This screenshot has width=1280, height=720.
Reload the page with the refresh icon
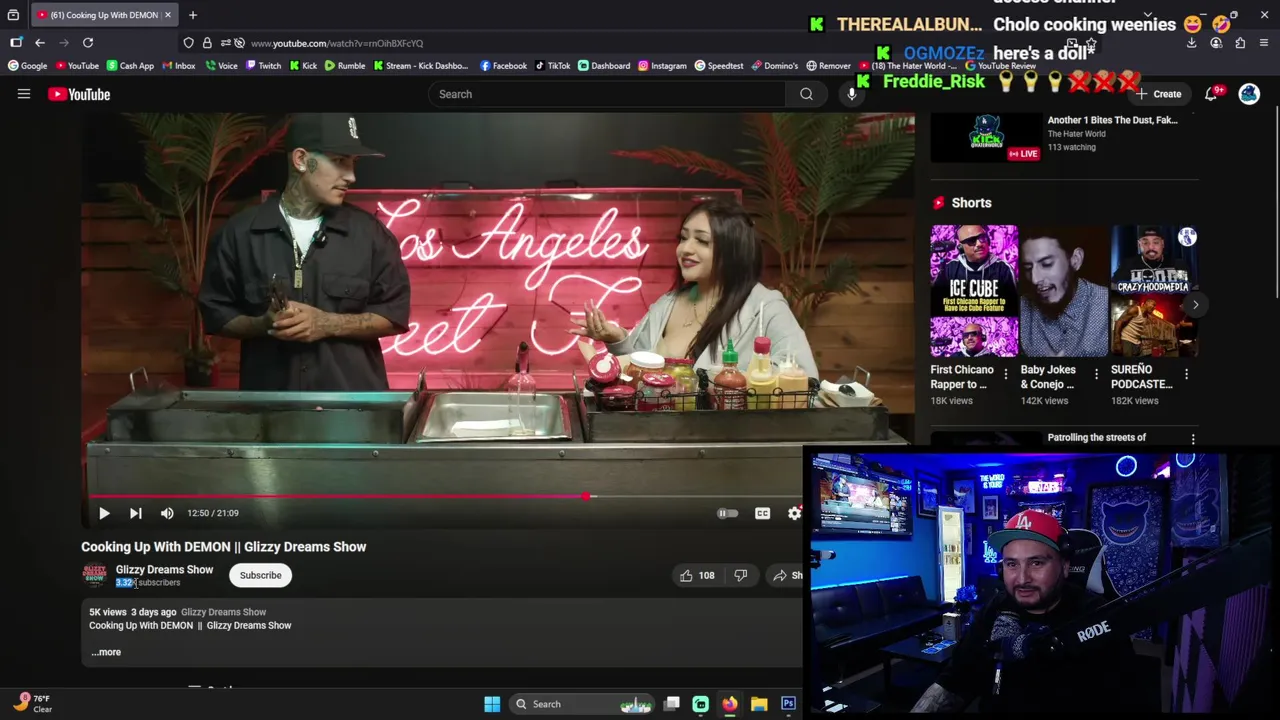pos(88,43)
